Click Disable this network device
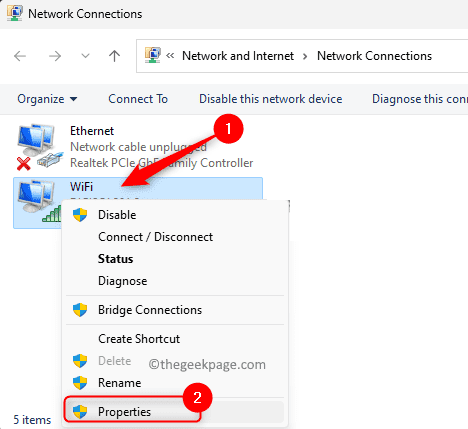This screenshot has width=468, height=429. pos(270,99)
